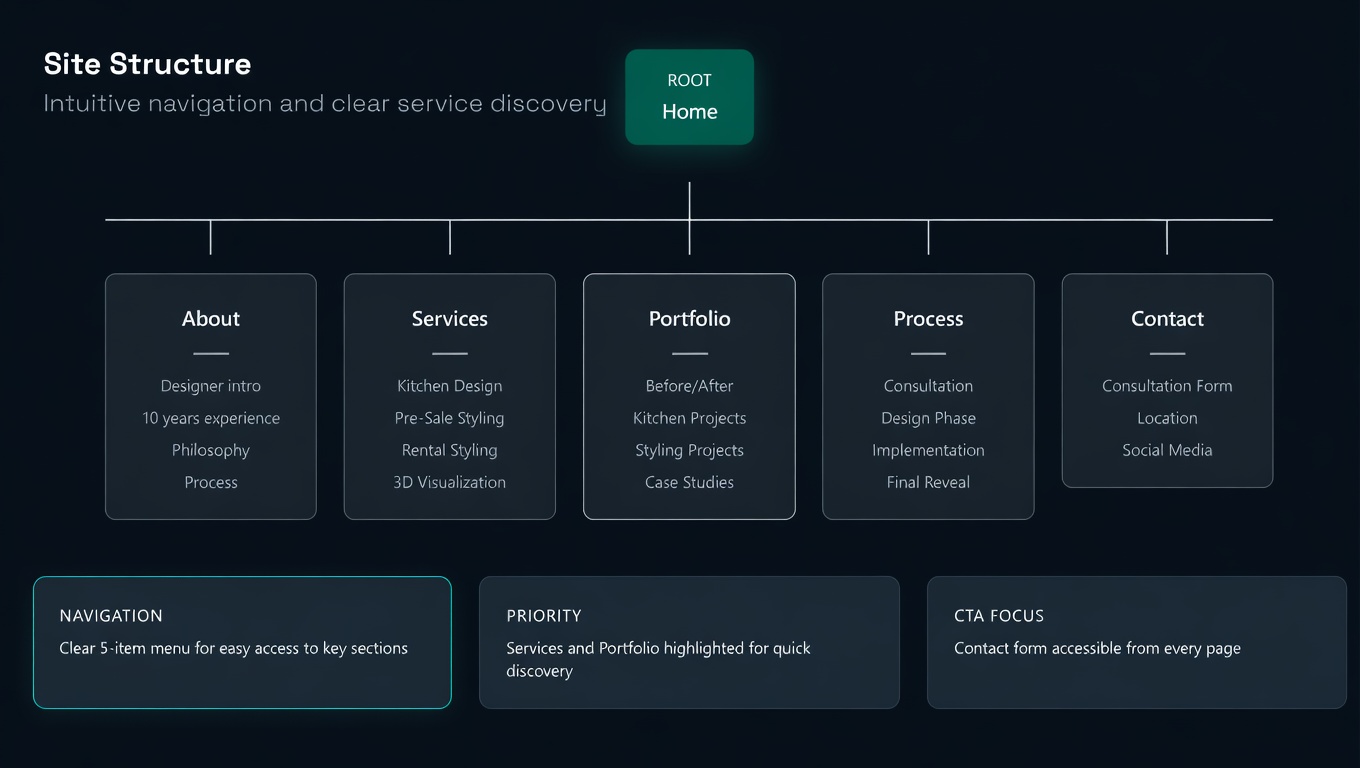1360x768 pixels.
Task: Click the Site Structure title
Action: click(x=147, y=64)
